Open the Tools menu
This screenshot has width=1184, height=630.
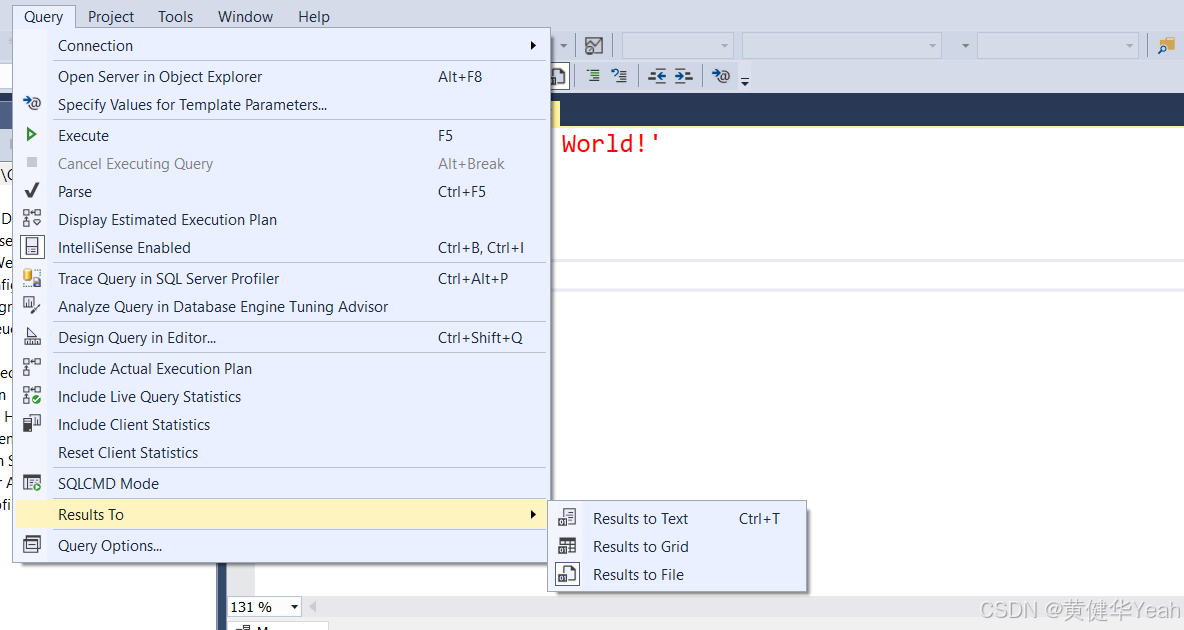coord(175,16)
